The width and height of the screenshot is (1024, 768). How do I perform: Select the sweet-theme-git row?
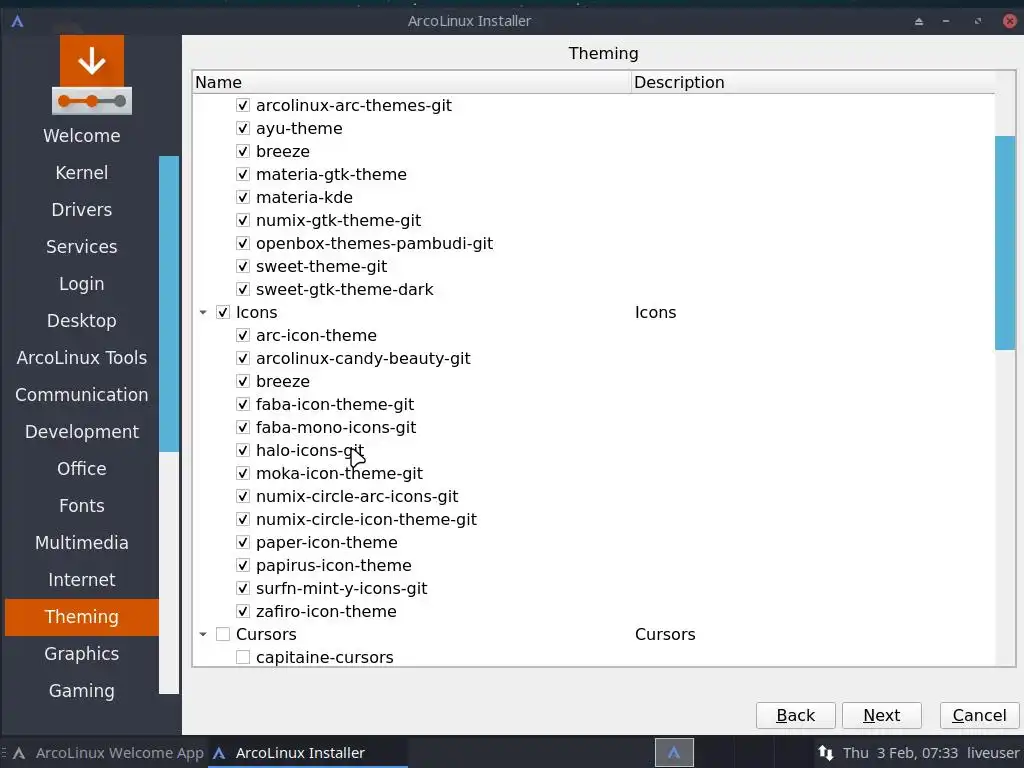pos(321,266)
